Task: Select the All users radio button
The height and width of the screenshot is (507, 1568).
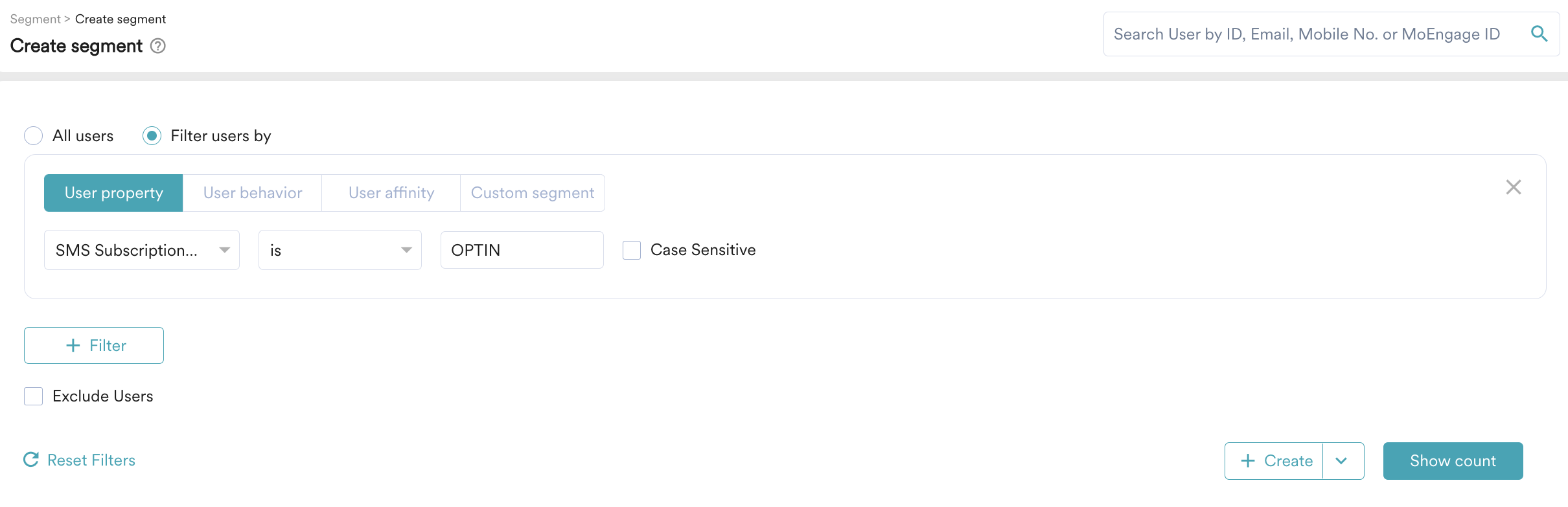Action: coord(34,136)
